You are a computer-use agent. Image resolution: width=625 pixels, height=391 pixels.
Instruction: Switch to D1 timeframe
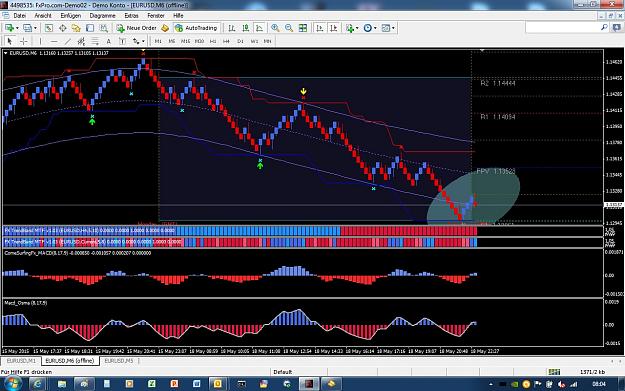click(x=240, y=41)
